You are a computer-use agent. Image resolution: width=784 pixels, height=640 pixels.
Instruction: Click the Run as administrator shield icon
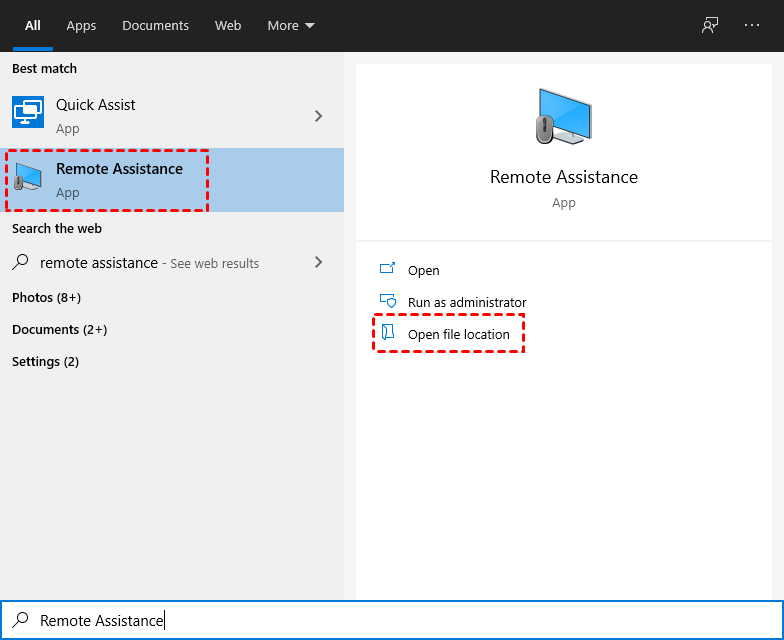388,302
